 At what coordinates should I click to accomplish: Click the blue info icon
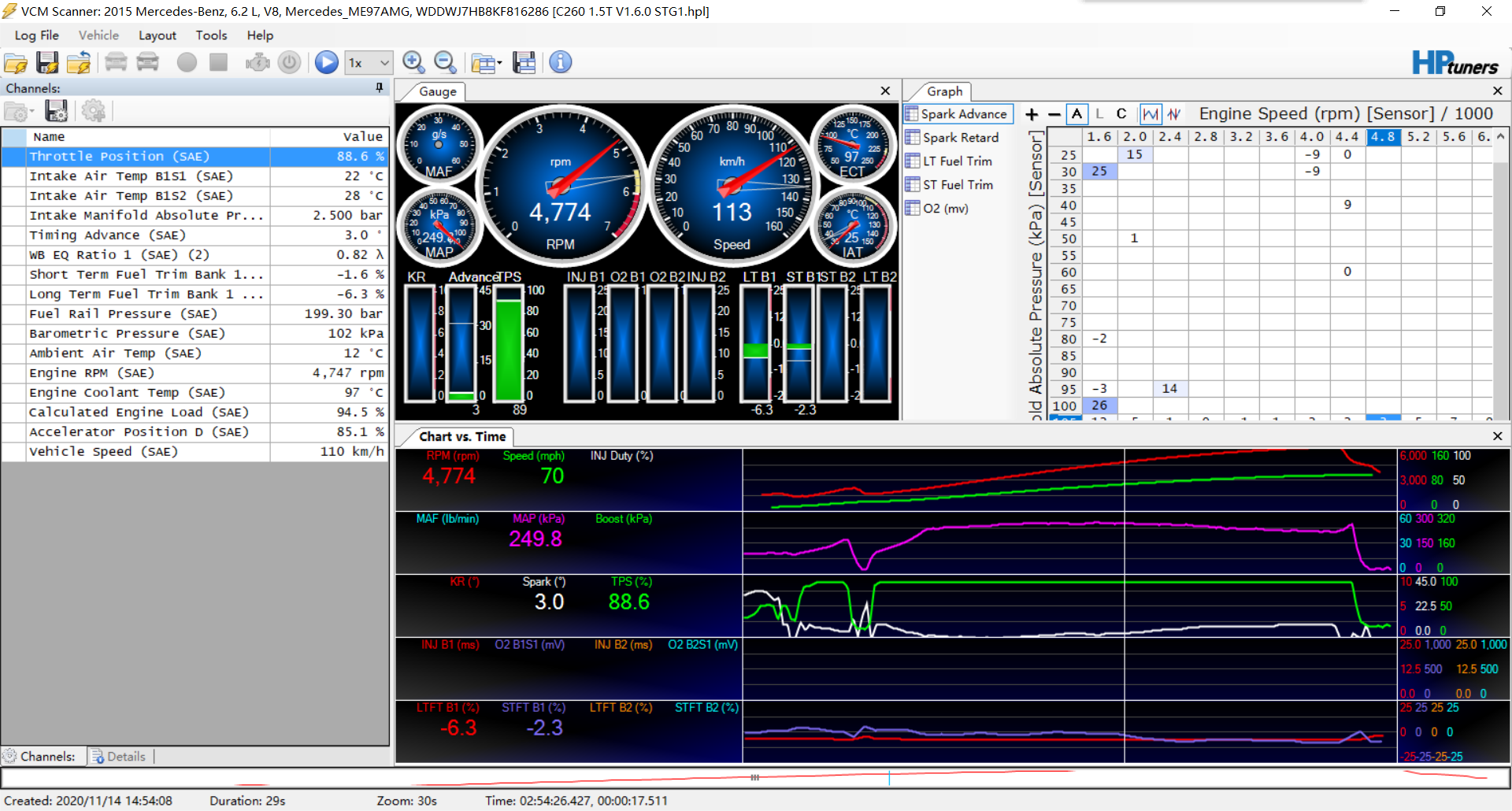pyautogui.click(x=560, y=62)
